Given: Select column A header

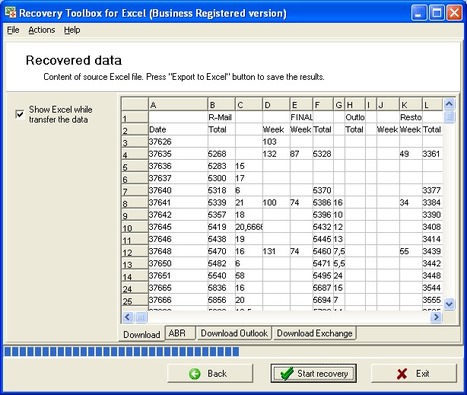Looking at the screenshot, I should 178,105.
